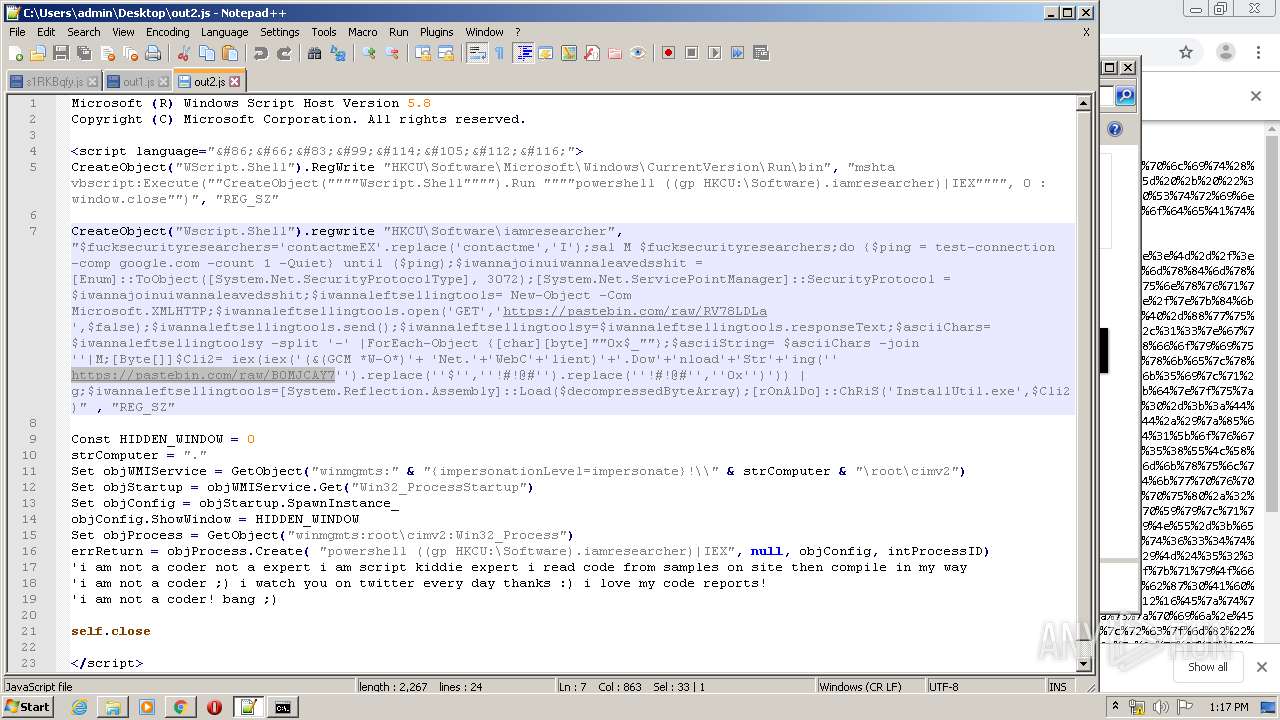Screen dimensions: 1280x720
Task: Open Internet Explorer from taskbar
Action: click(79, 707)
